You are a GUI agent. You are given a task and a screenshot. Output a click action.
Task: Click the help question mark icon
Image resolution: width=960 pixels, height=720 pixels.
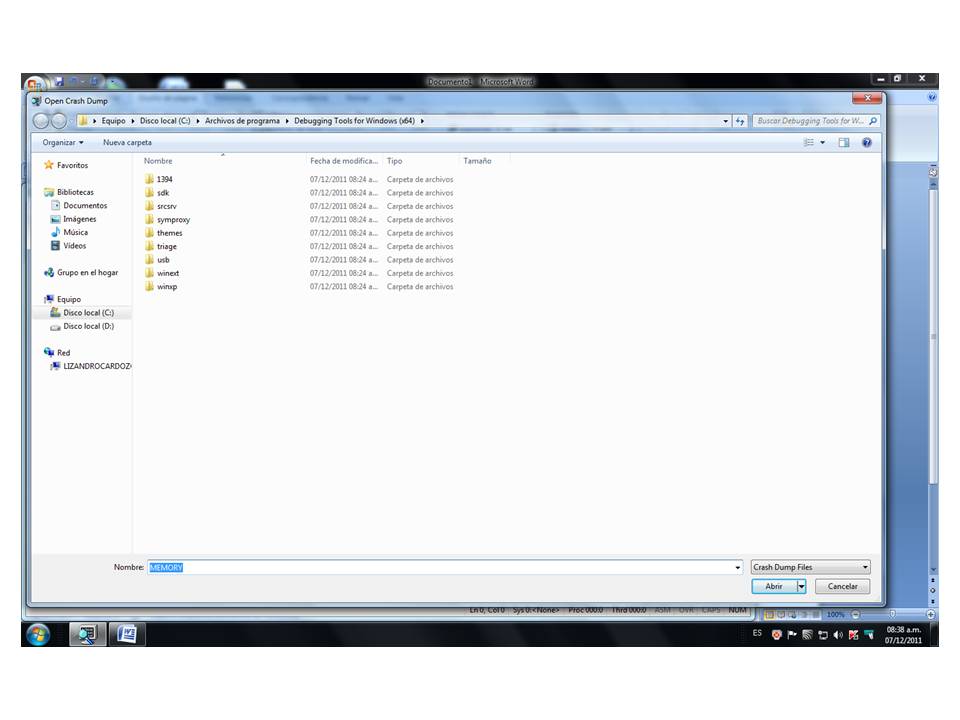click(x=866, y=143)
